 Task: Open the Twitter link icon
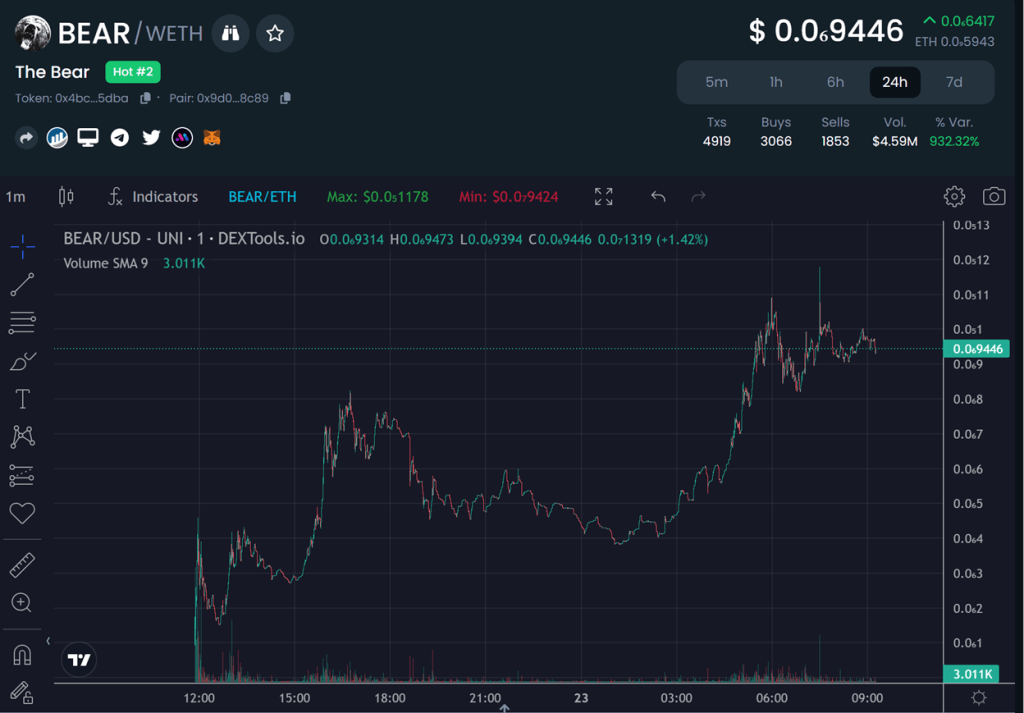point(151,138)
